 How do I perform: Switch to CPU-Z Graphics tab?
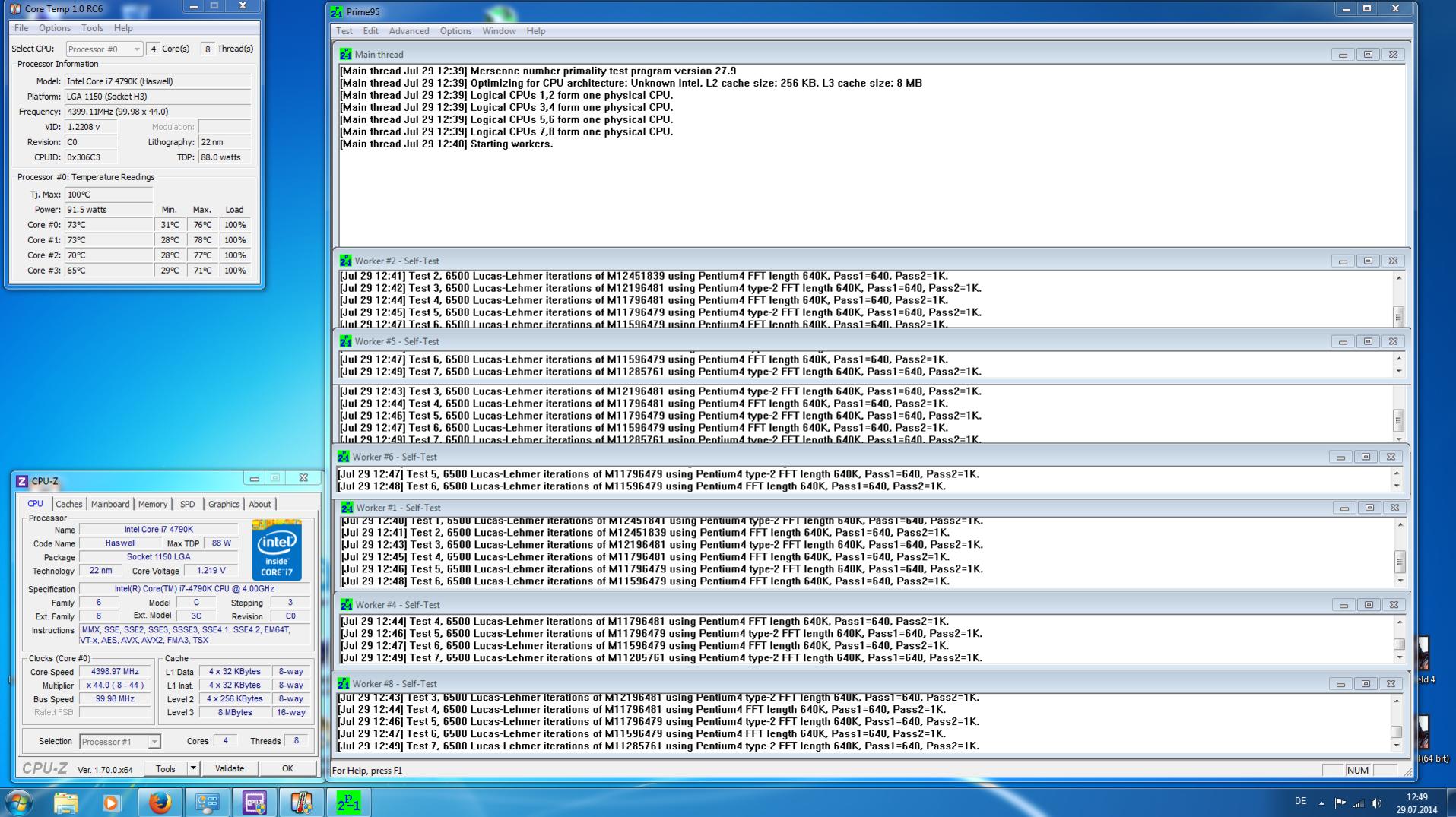click(x=224, y=504)
